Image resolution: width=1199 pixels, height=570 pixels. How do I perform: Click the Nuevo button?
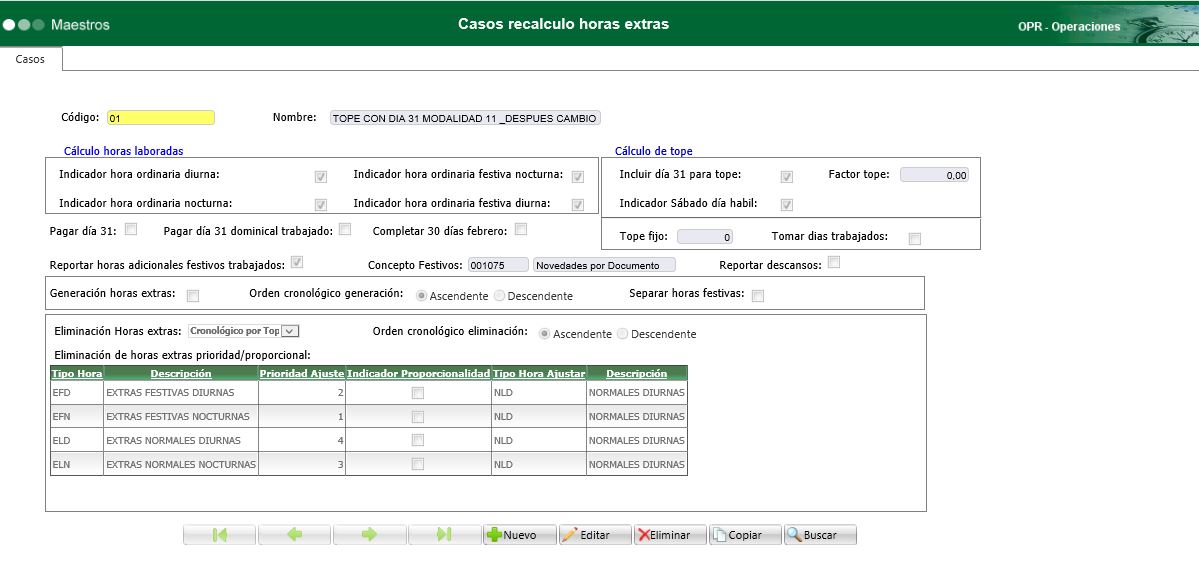(x=519, y=535)
